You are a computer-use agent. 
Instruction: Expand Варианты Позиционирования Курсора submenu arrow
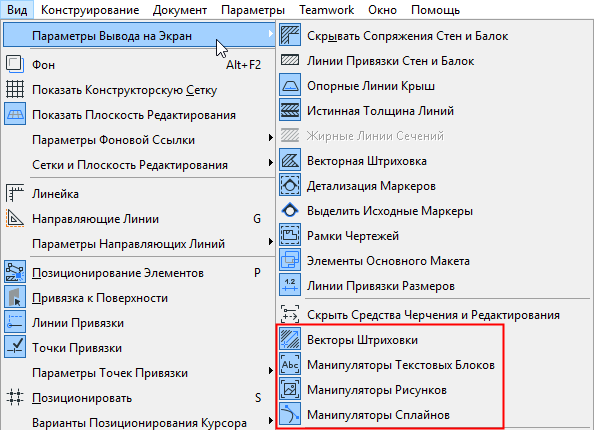pos(270,420)
